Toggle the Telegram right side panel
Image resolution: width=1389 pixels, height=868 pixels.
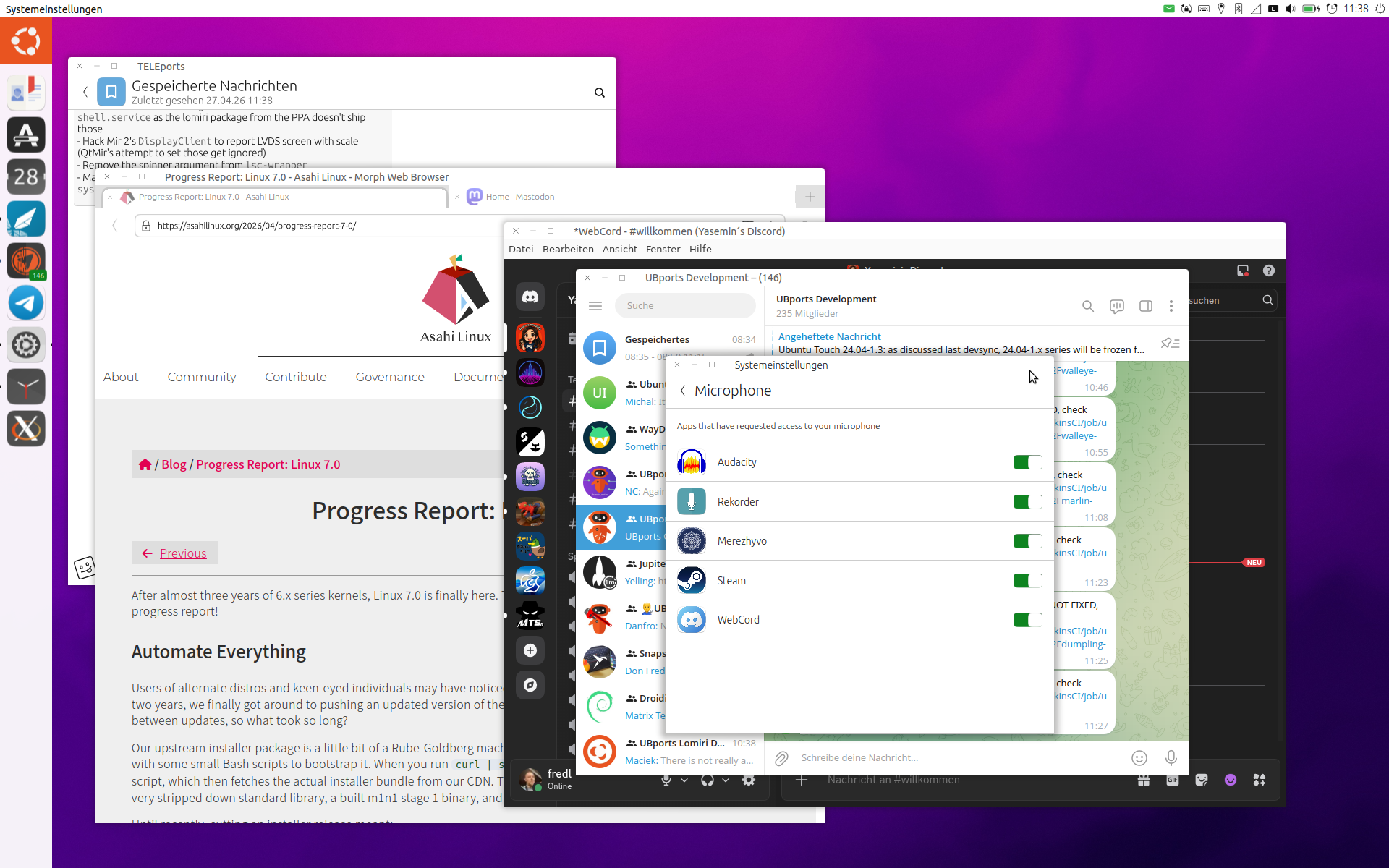(x=1145, y=306)
